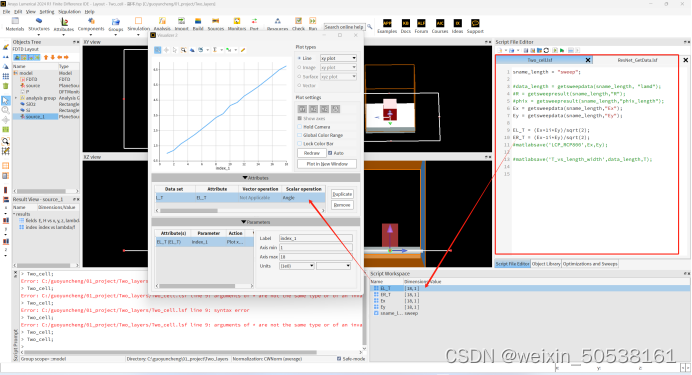Open the Docs KB icon
The height and width of the screenshot is (375, 692).
(x=406, y=23)
